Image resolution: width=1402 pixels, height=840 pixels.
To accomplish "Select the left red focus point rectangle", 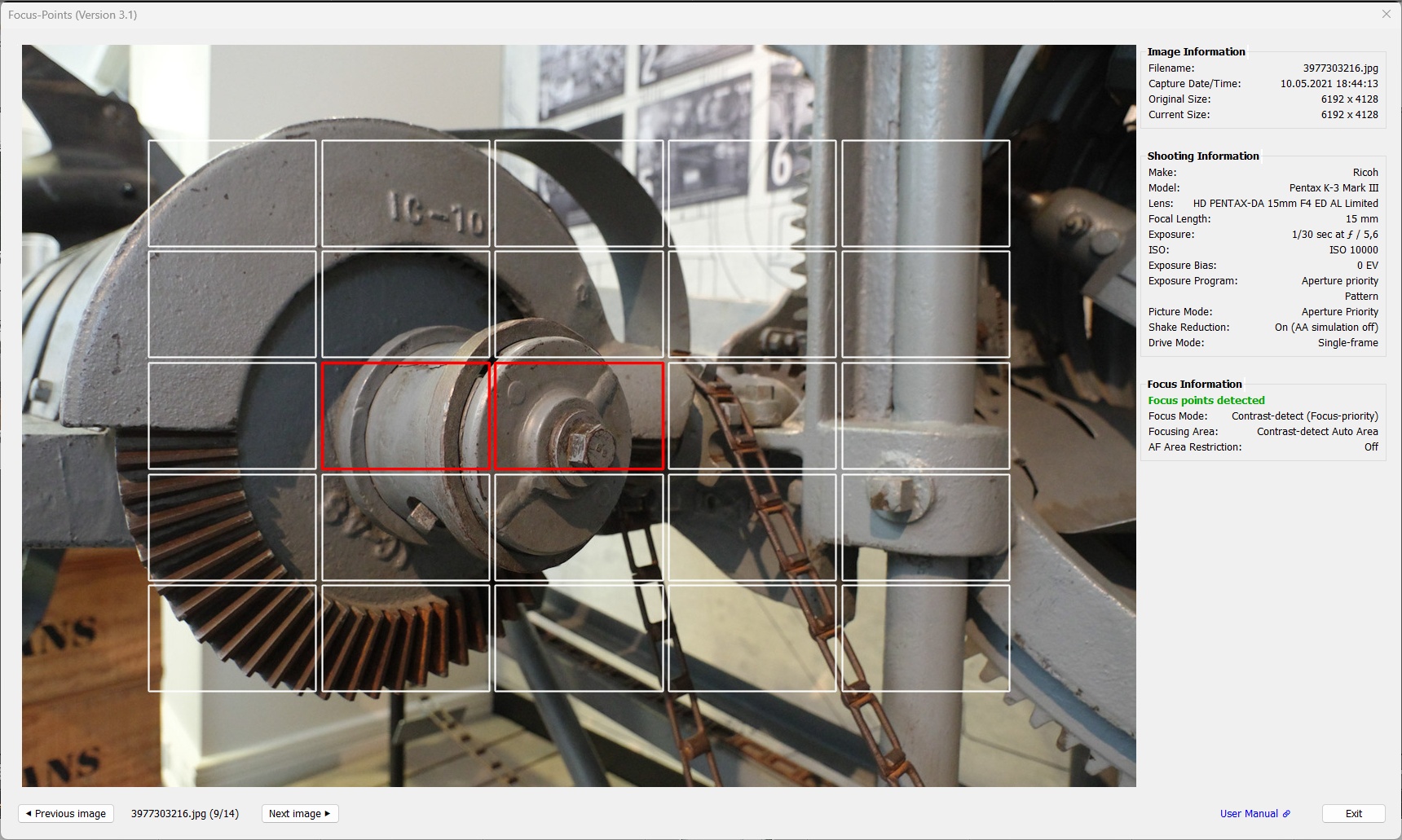I will click(406, 417).
